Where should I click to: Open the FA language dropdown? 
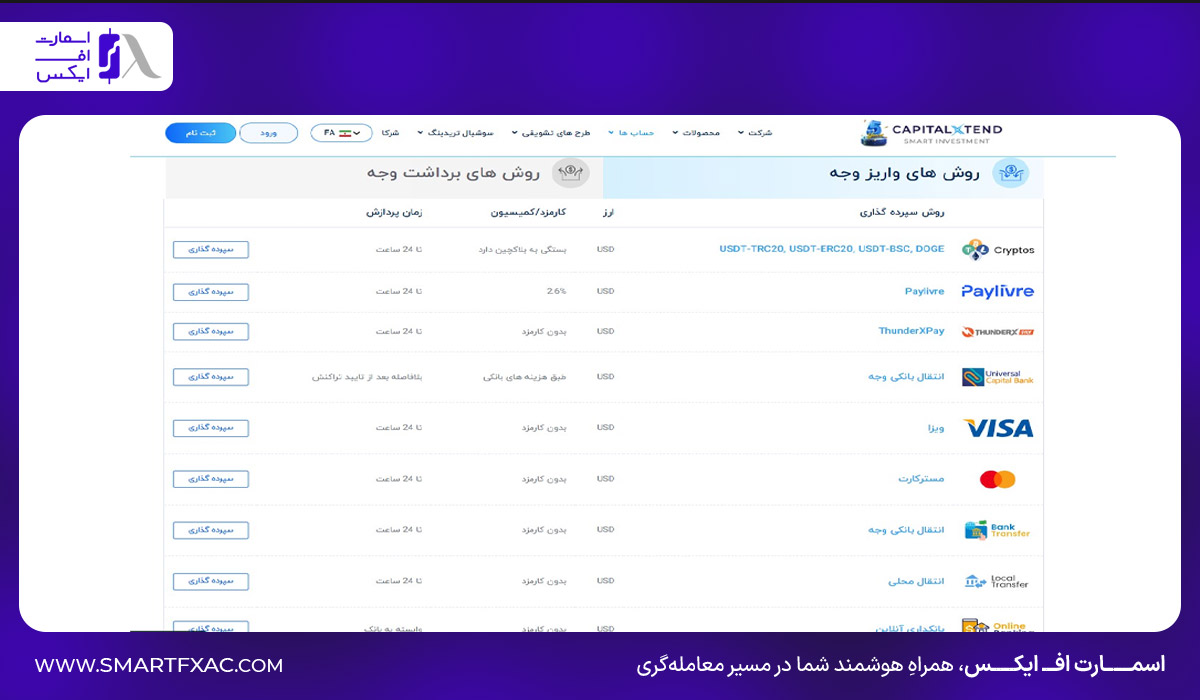(x=341, y=133)
